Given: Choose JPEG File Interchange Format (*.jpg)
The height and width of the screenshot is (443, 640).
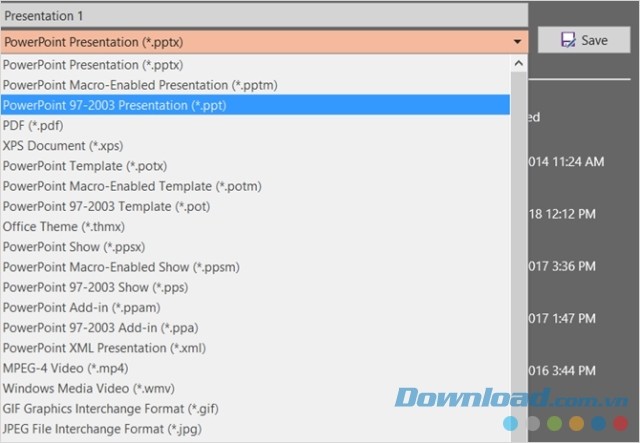Looking at the screenshot, I should tap(256, 429).
